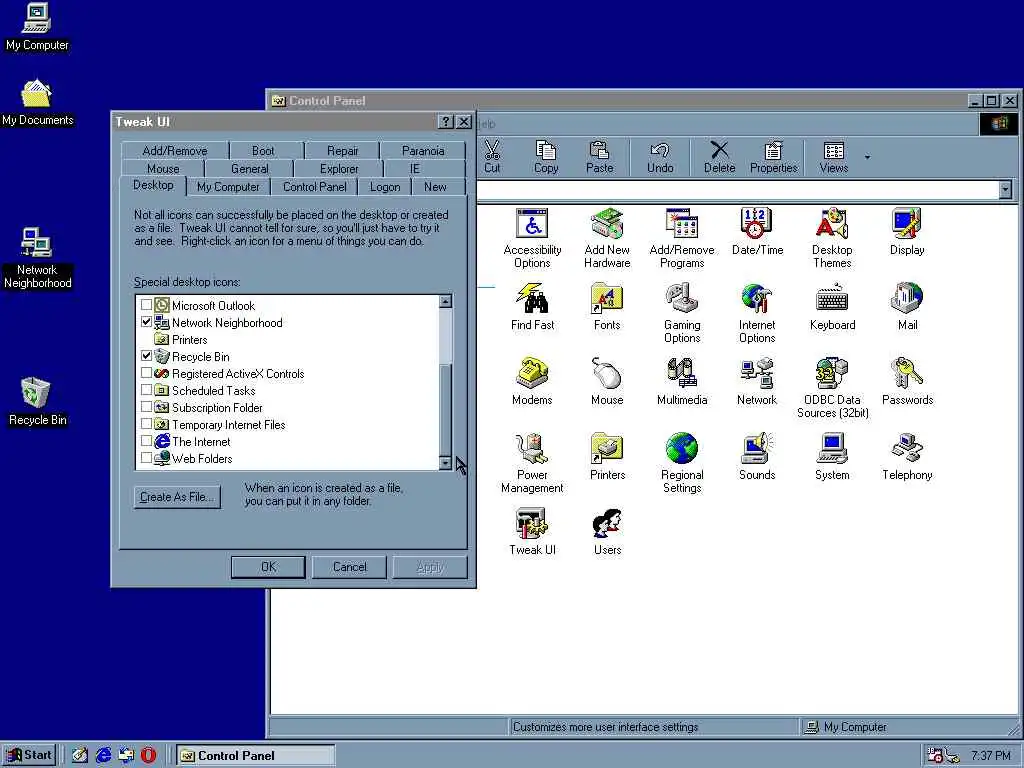
Task: Click the Undo toolbar button
Action: click(x=660, y=157)
